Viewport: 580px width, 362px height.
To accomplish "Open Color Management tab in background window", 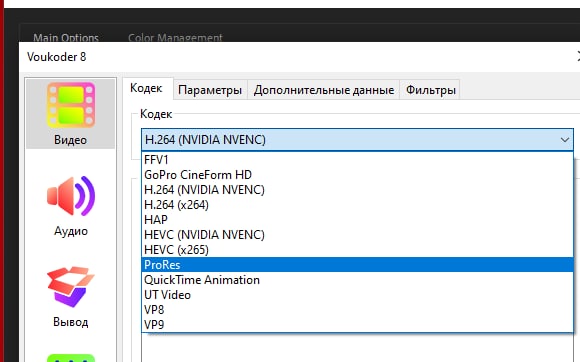I will pos(175,37).
